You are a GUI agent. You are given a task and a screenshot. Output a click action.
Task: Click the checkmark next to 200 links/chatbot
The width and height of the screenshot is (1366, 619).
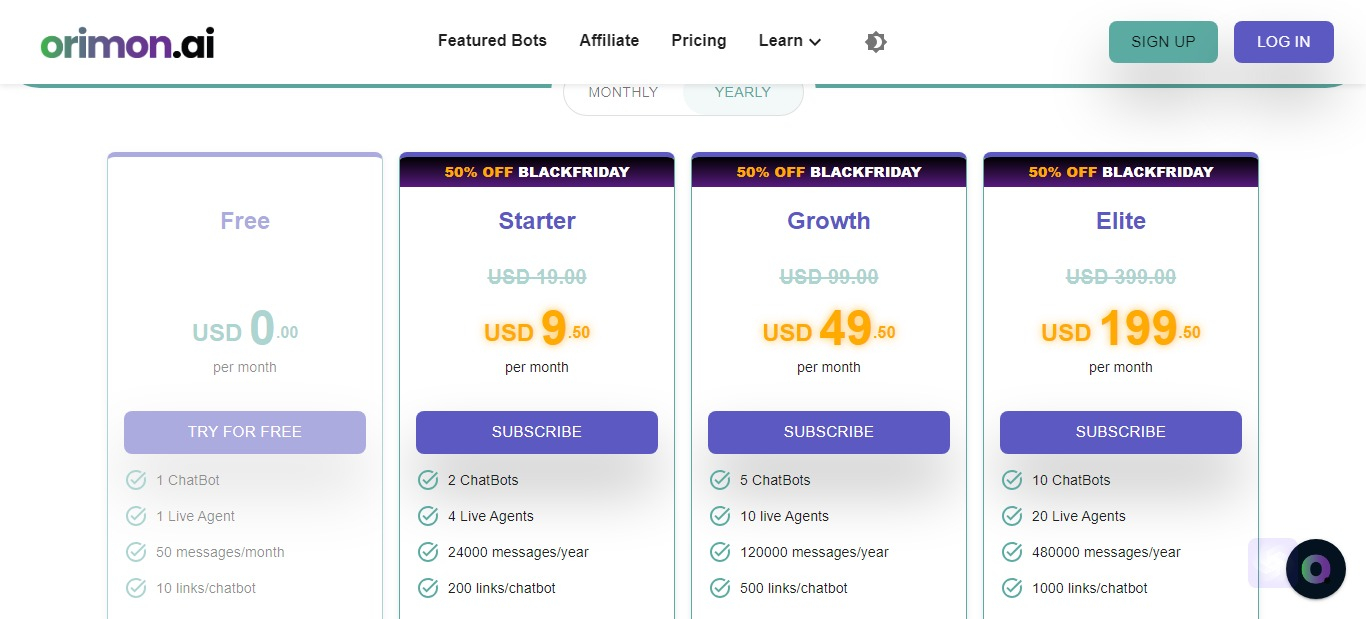pyautogui.click(x=428, y=588)
